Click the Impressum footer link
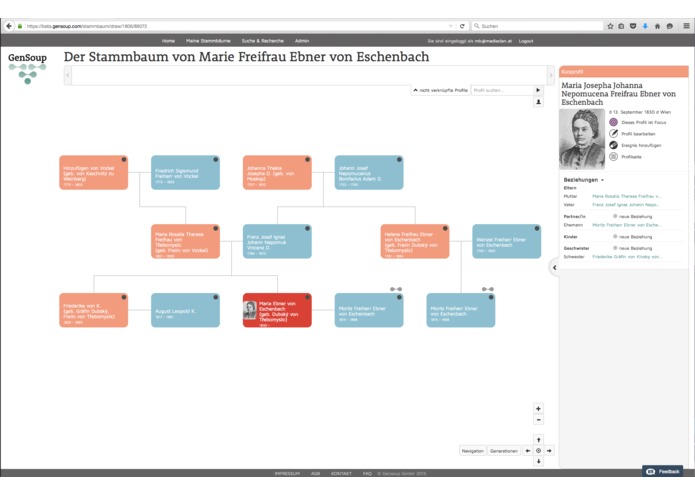Image resolution: width=695 pixels, height=494 pixels. tap(287, 474)
